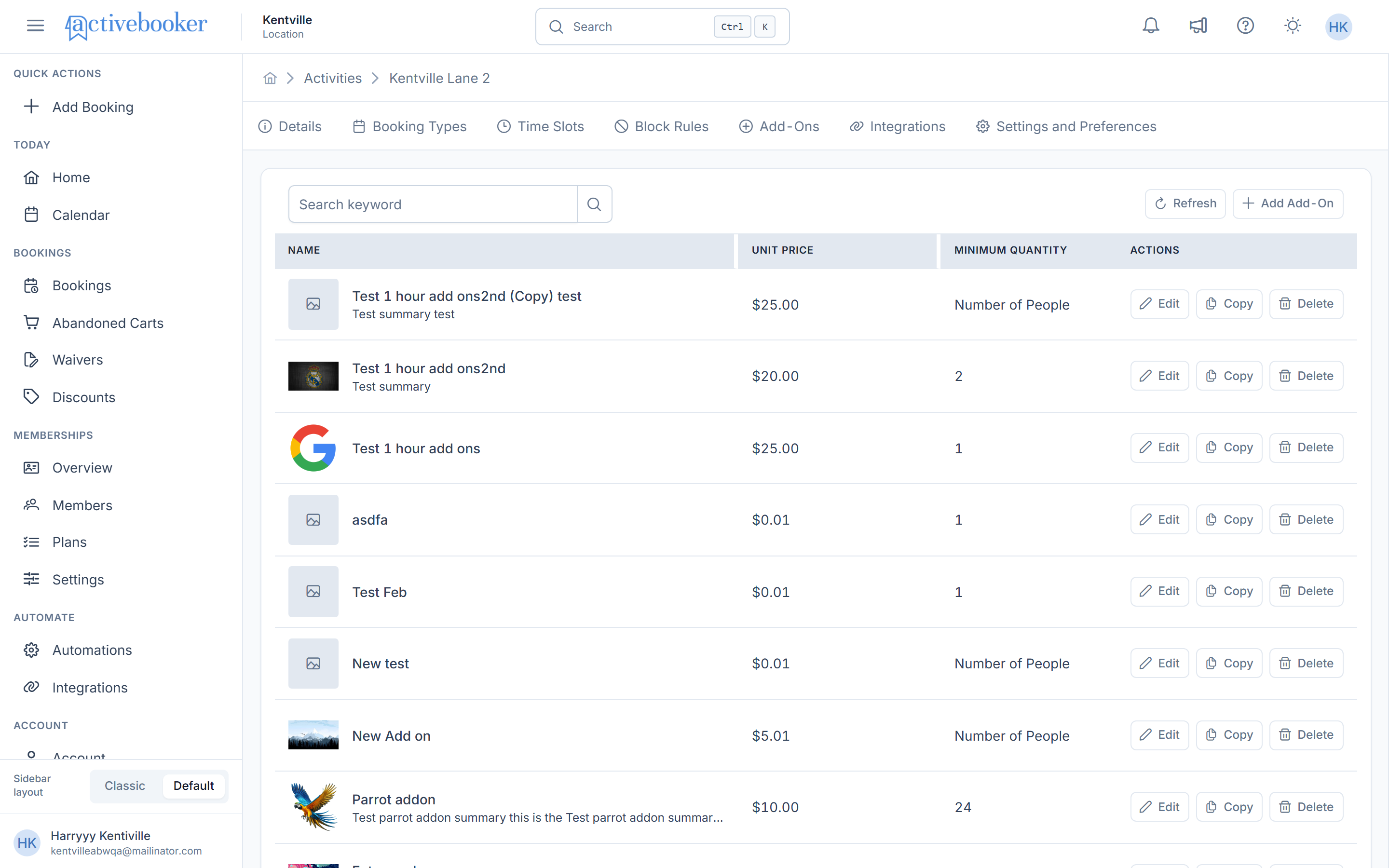Switch to the Time Slots tab
The width and height of the screenshot is (1389, 868).
click(x=540, y=126)
